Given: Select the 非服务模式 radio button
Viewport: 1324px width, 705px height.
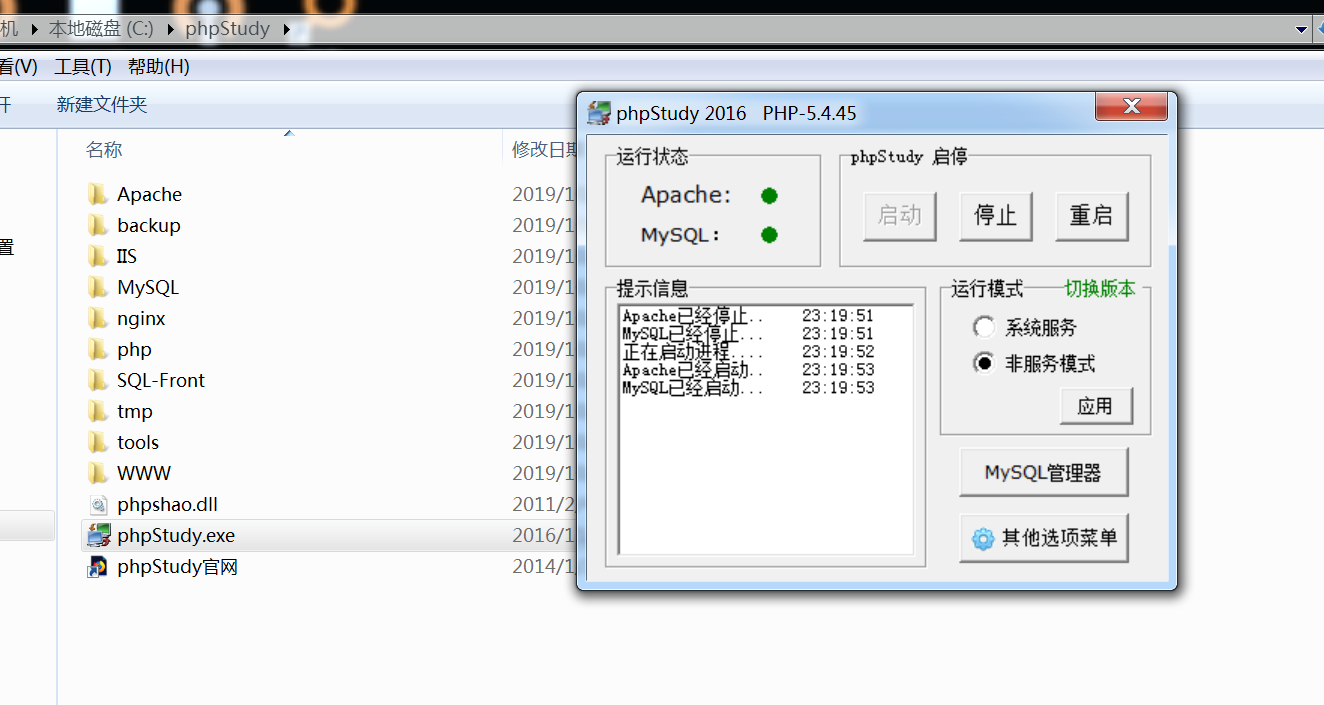Looking at the screenshot, I should pyautogui.click(x=984, y=363).
